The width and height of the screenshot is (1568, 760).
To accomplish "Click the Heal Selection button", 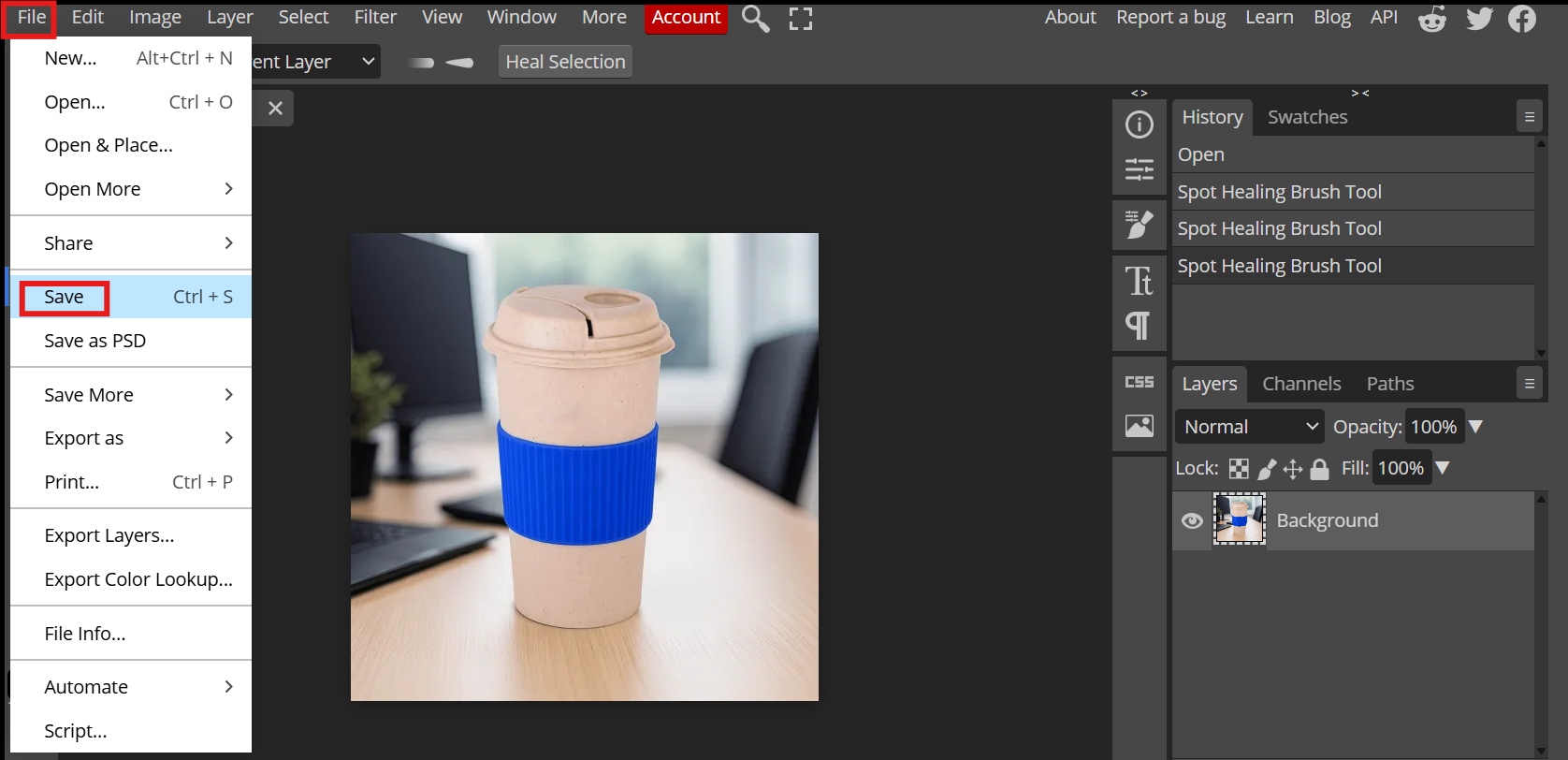I will 565,62.
